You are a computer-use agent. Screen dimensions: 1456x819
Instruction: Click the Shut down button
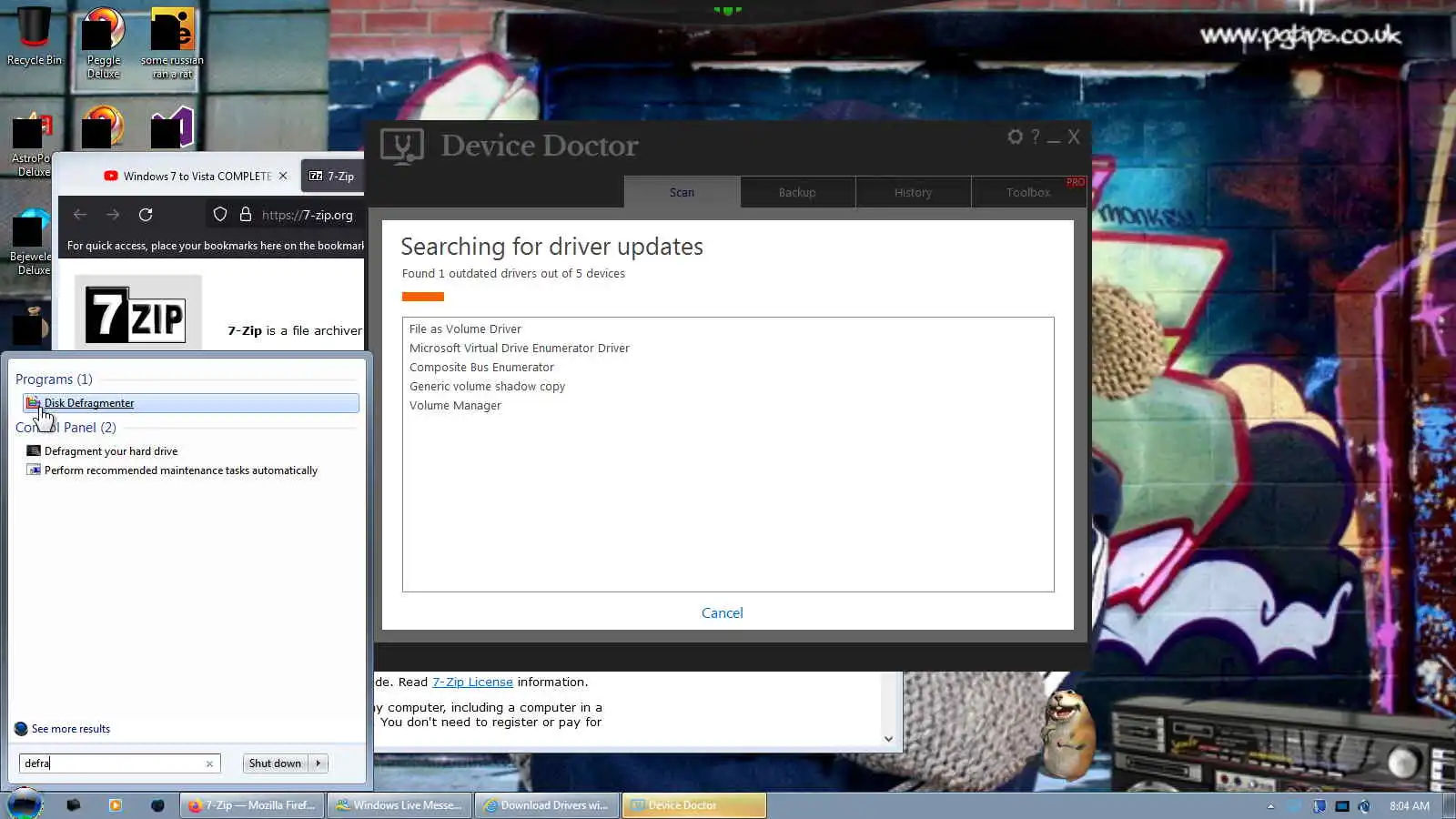pos(275,763)
